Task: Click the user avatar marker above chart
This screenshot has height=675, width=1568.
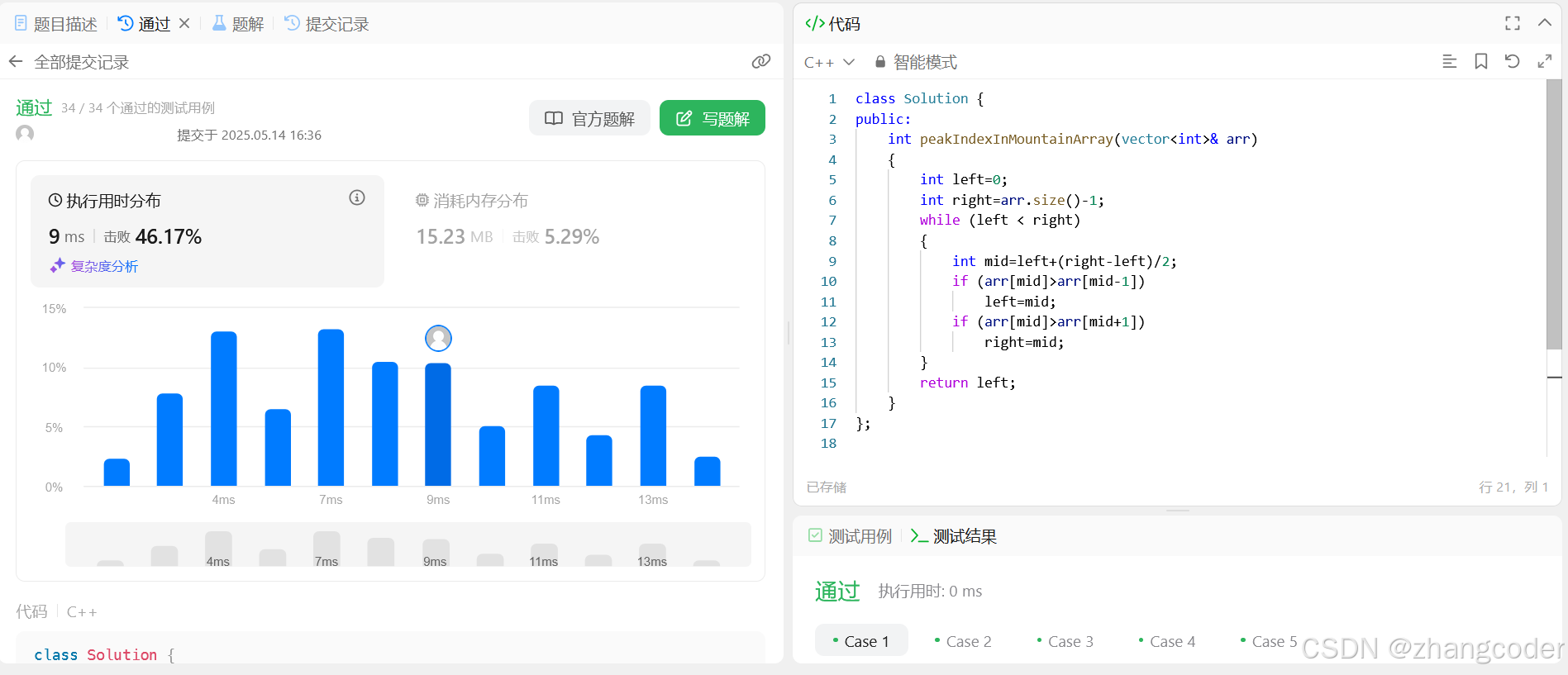Action: (438, 338)
